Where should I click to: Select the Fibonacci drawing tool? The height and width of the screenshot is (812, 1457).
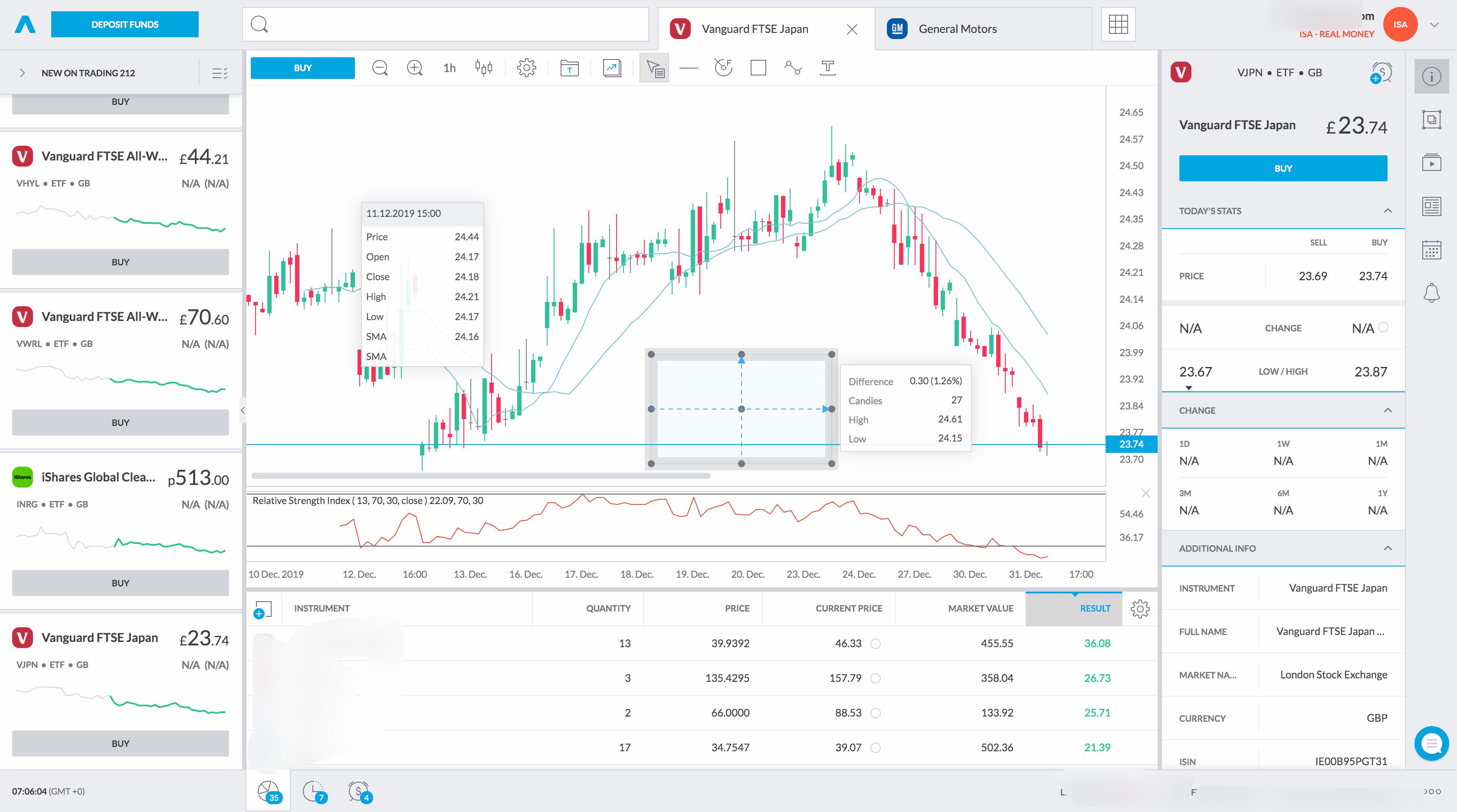(723, 68)
